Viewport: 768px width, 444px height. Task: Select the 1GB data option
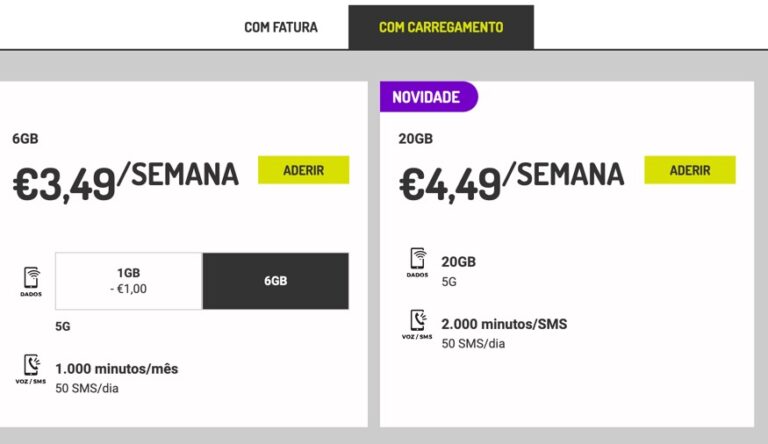click(129, 281)
